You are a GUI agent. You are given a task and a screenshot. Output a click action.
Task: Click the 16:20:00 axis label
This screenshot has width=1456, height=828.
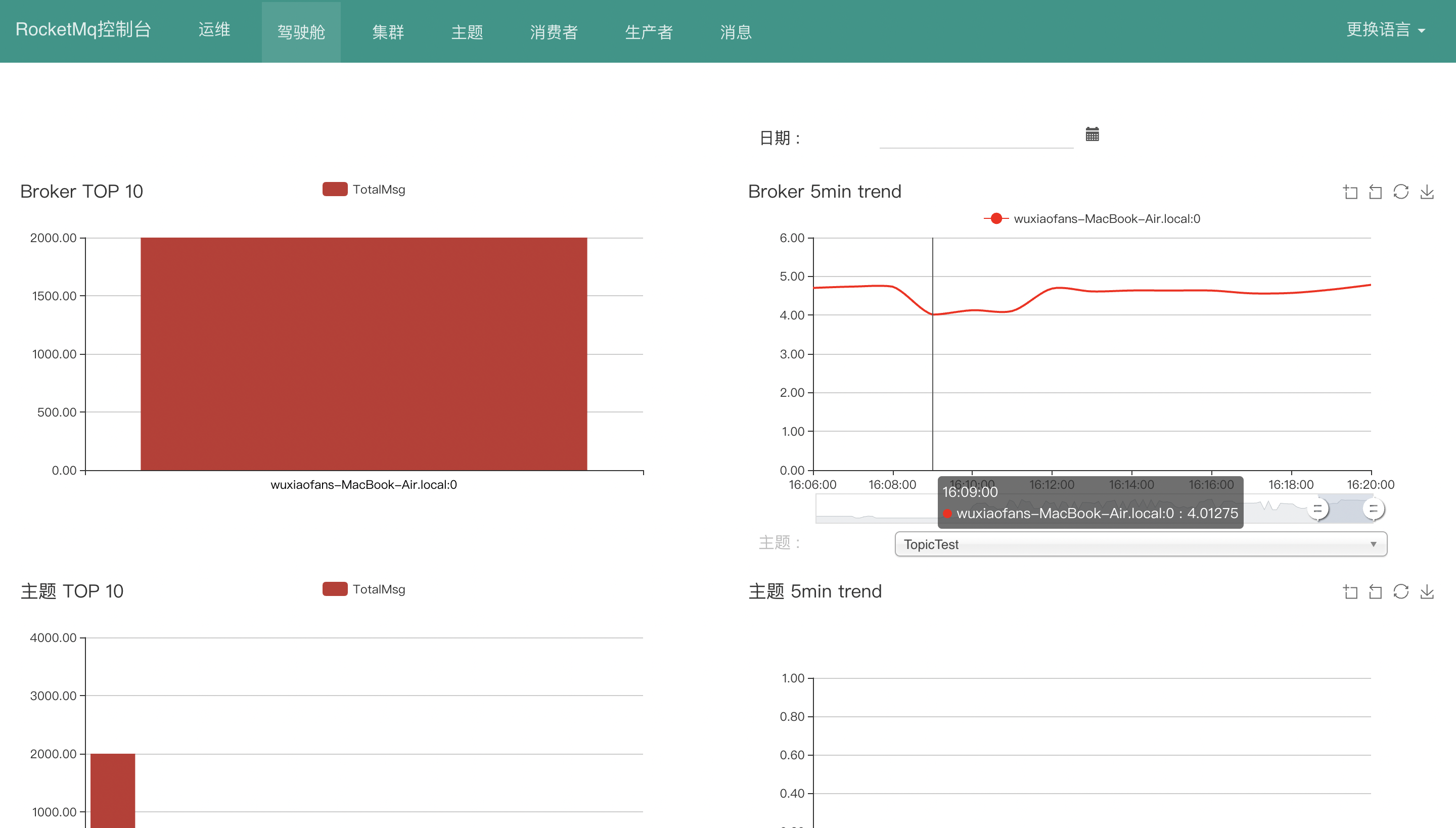[x=1371, y=484]
